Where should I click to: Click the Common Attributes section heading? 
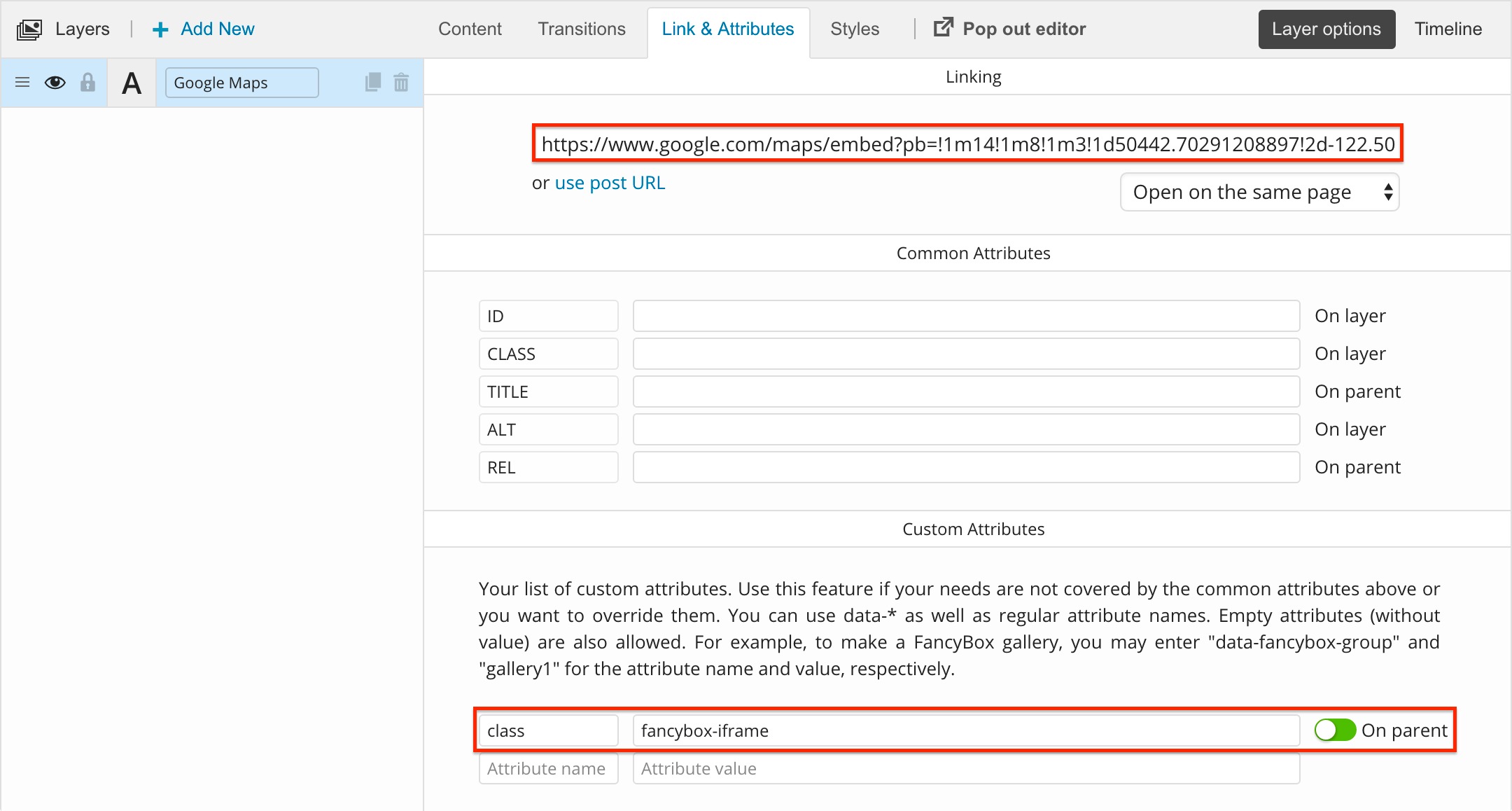click(973, 253)
